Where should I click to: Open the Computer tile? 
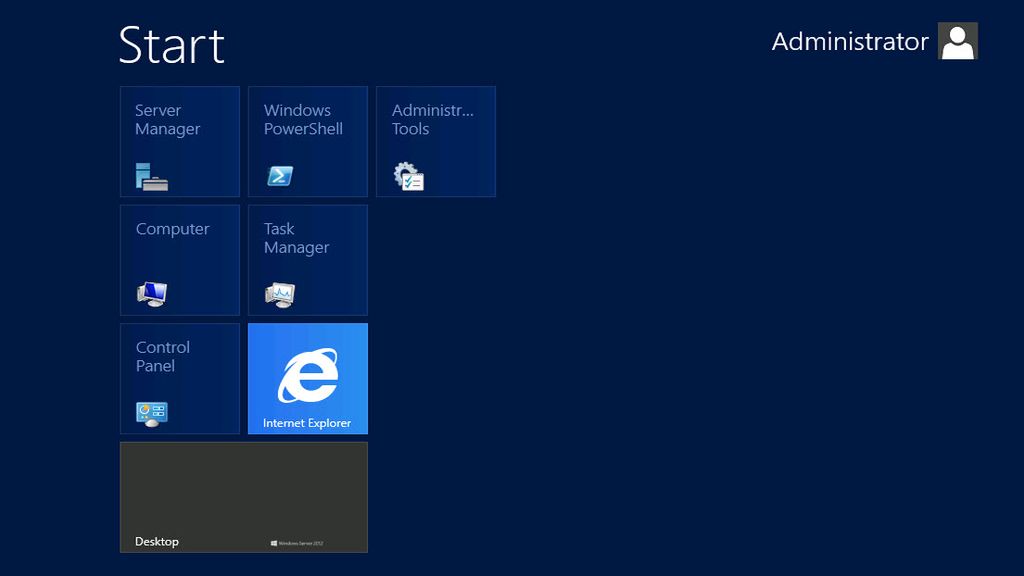click(x=179, y=259)
